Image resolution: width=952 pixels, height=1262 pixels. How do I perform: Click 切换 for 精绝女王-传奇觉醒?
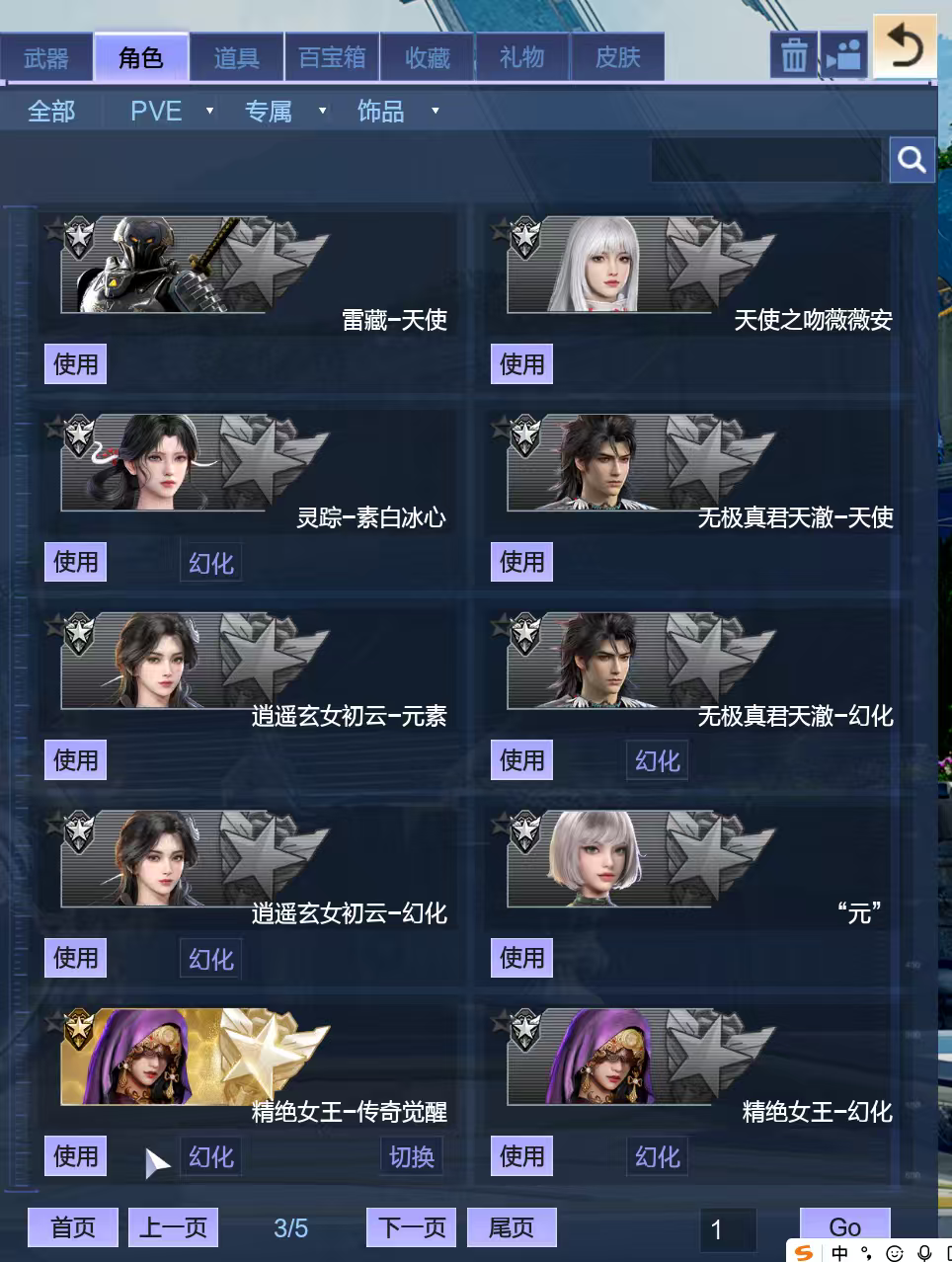(x=411, y=1156)
